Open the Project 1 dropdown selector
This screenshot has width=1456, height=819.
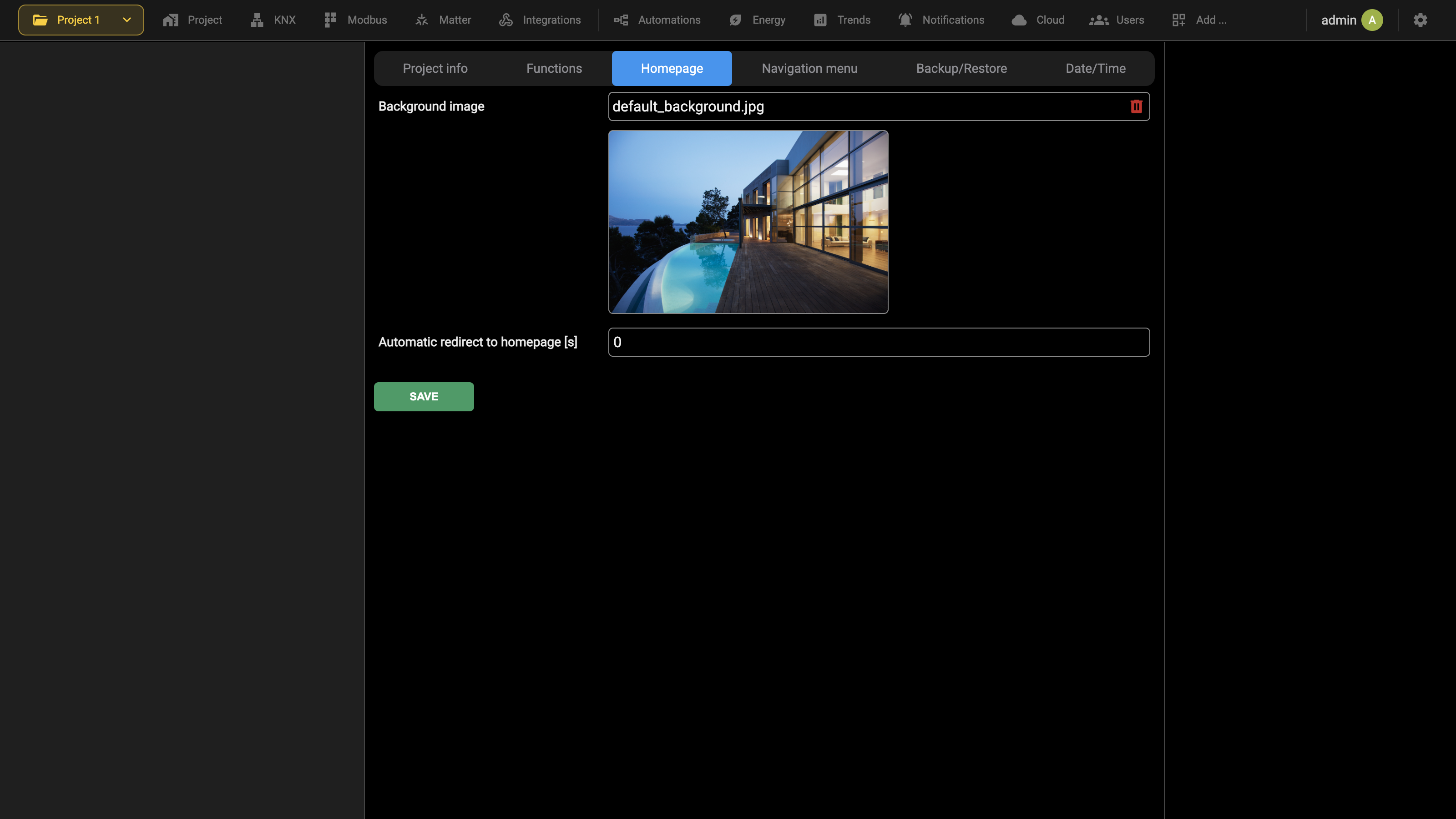(x=81, y=20)
